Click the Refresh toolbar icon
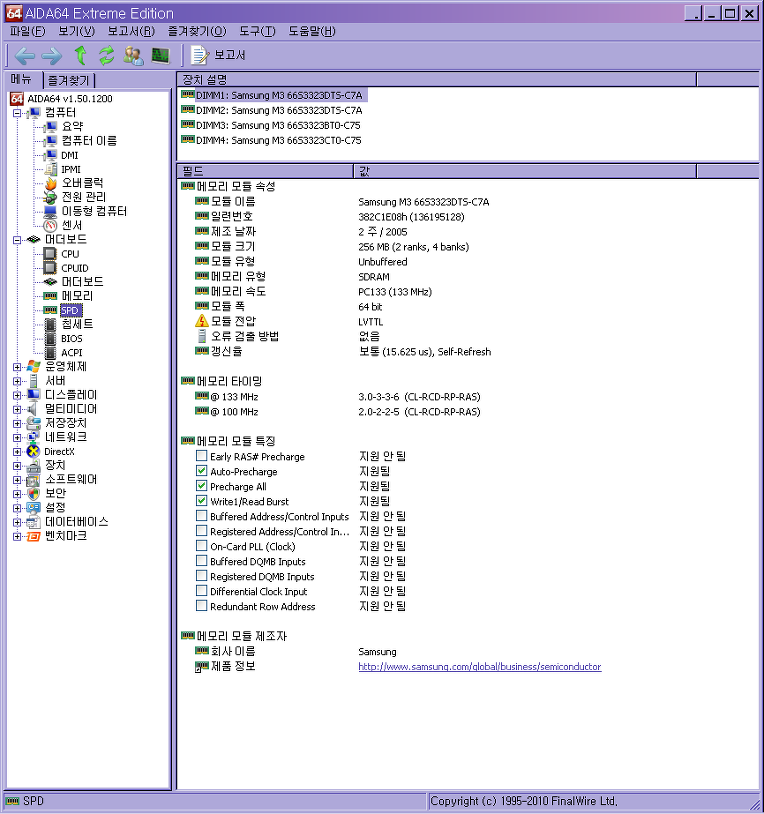 [x=106, y=56]
